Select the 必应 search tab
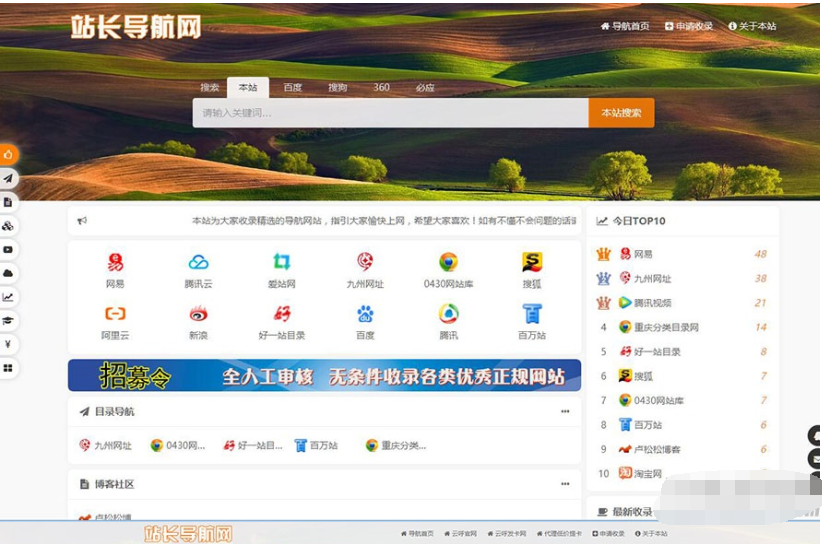The height and width of the screenshot is (544, 822). tap(425, 88)
